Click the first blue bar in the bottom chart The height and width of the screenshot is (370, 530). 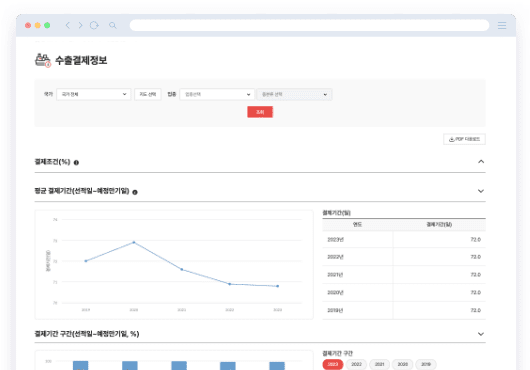(x=80, y=365)
